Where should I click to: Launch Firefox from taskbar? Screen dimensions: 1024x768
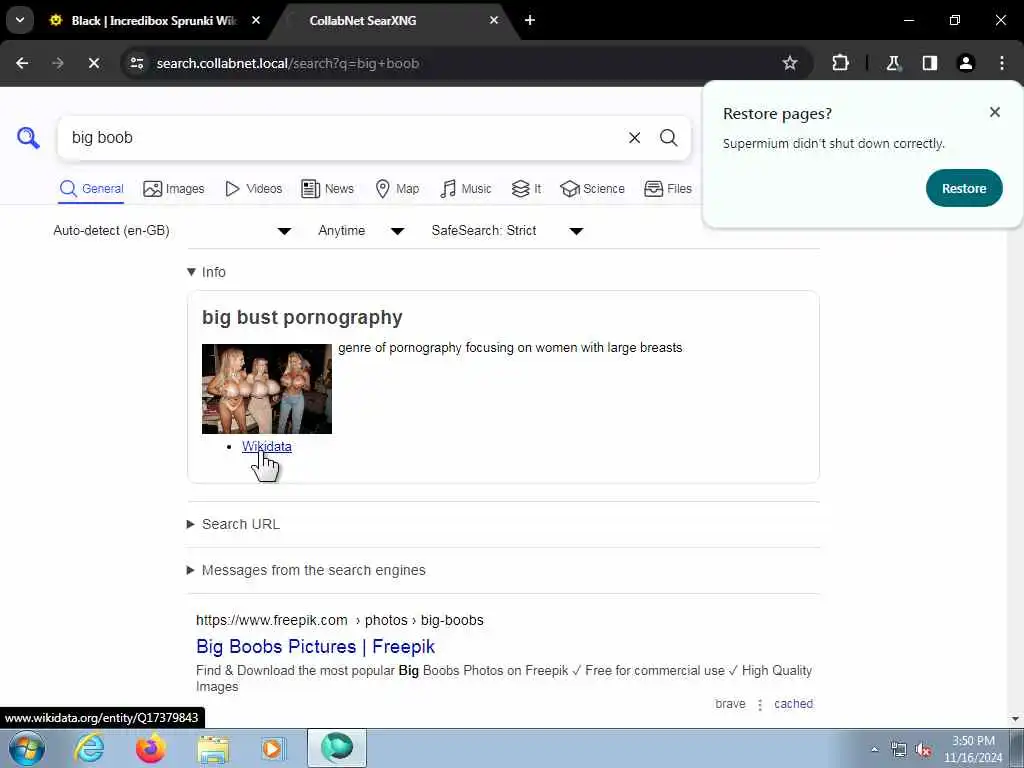click(151, 748)
